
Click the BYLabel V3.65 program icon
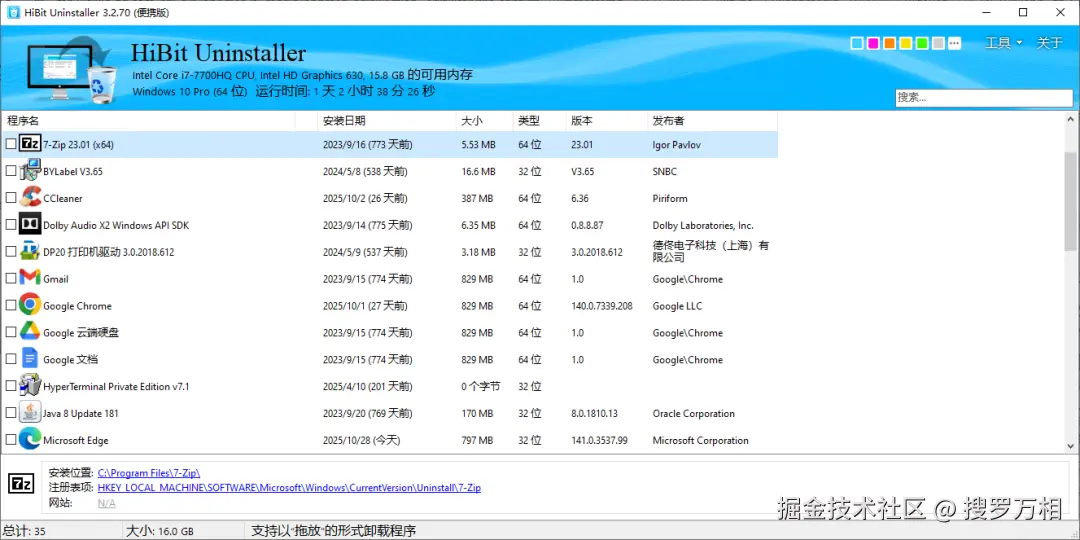(30, 171)
